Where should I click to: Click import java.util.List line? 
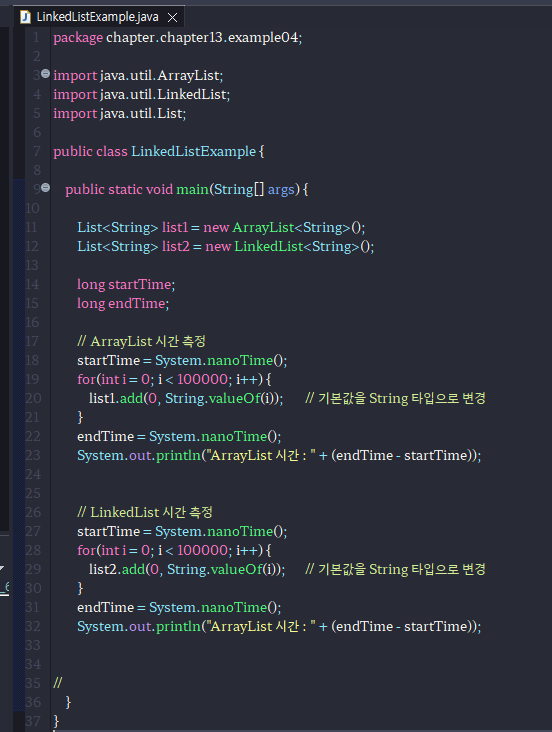coord(120,113)
